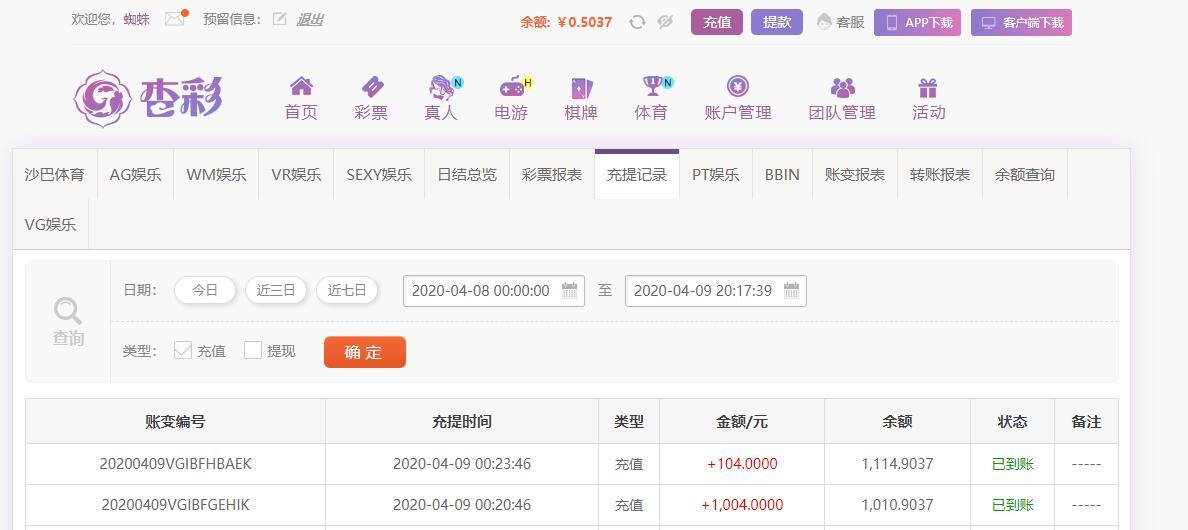Viewport: 1188px width, 530px height.
Task: Open 真人 live dealer icon
Action: click(x=442, y=87)
